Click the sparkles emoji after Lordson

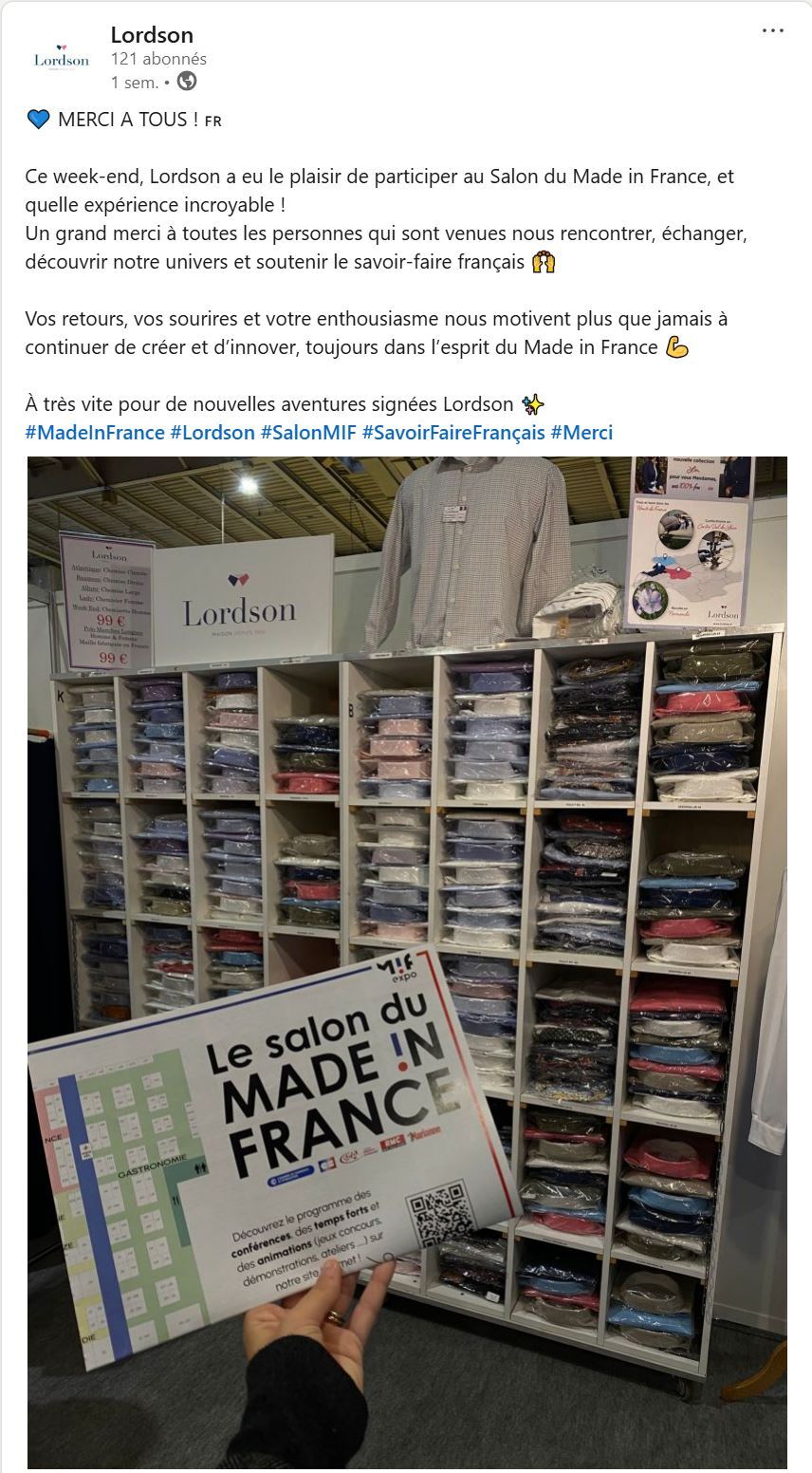[533, 404]
